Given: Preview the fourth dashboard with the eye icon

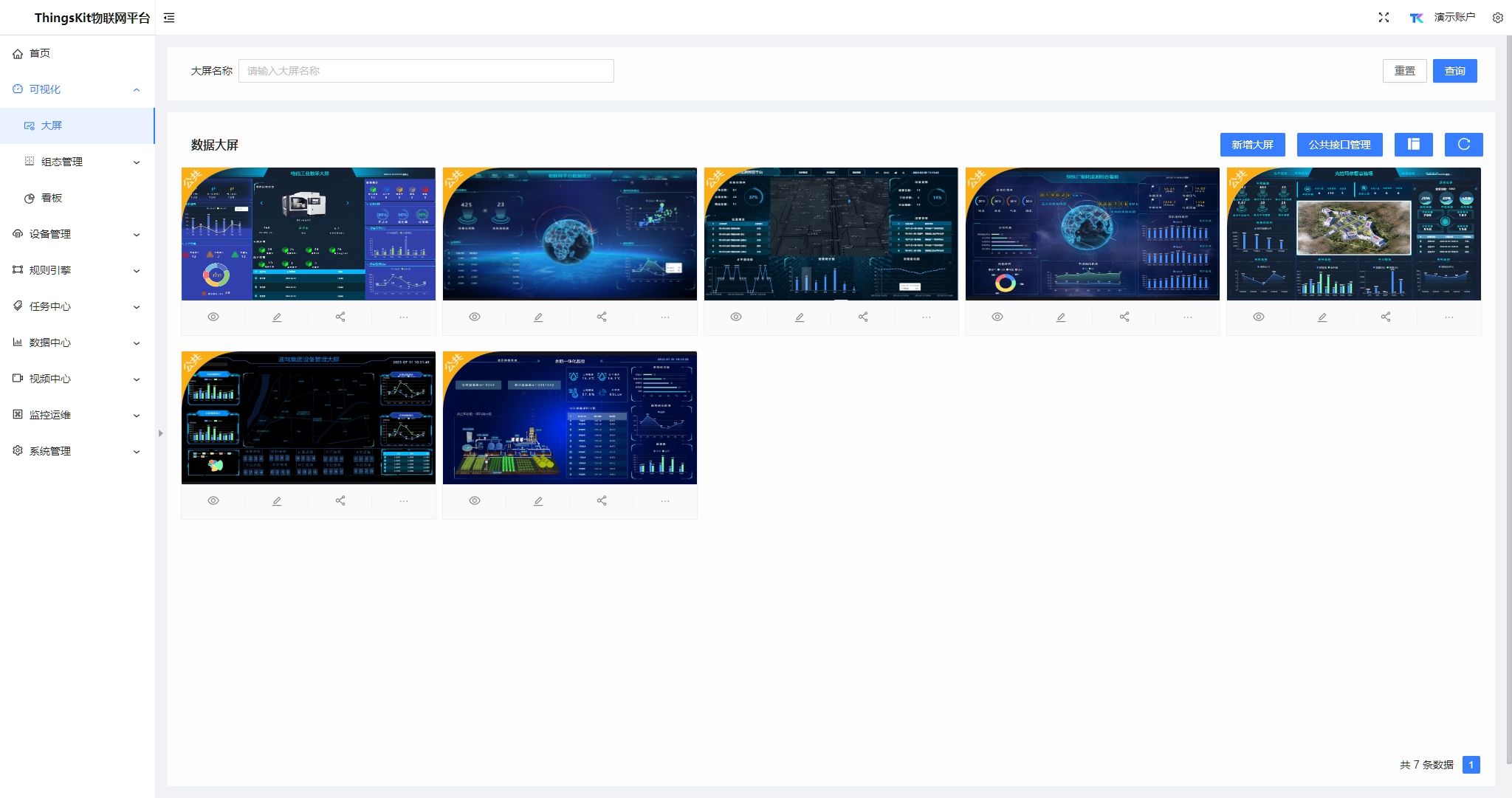Looking at the screenshot, I should (997, 317).
